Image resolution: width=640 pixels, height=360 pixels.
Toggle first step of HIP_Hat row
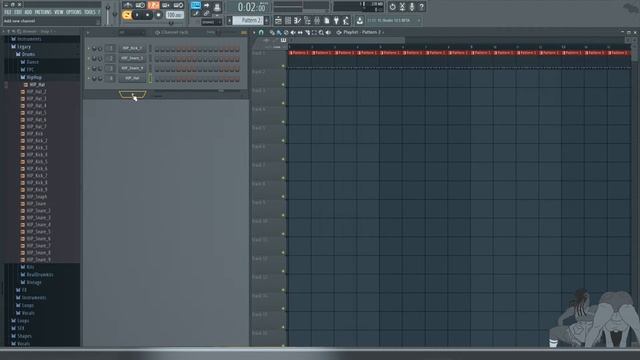tap(157, 79)
